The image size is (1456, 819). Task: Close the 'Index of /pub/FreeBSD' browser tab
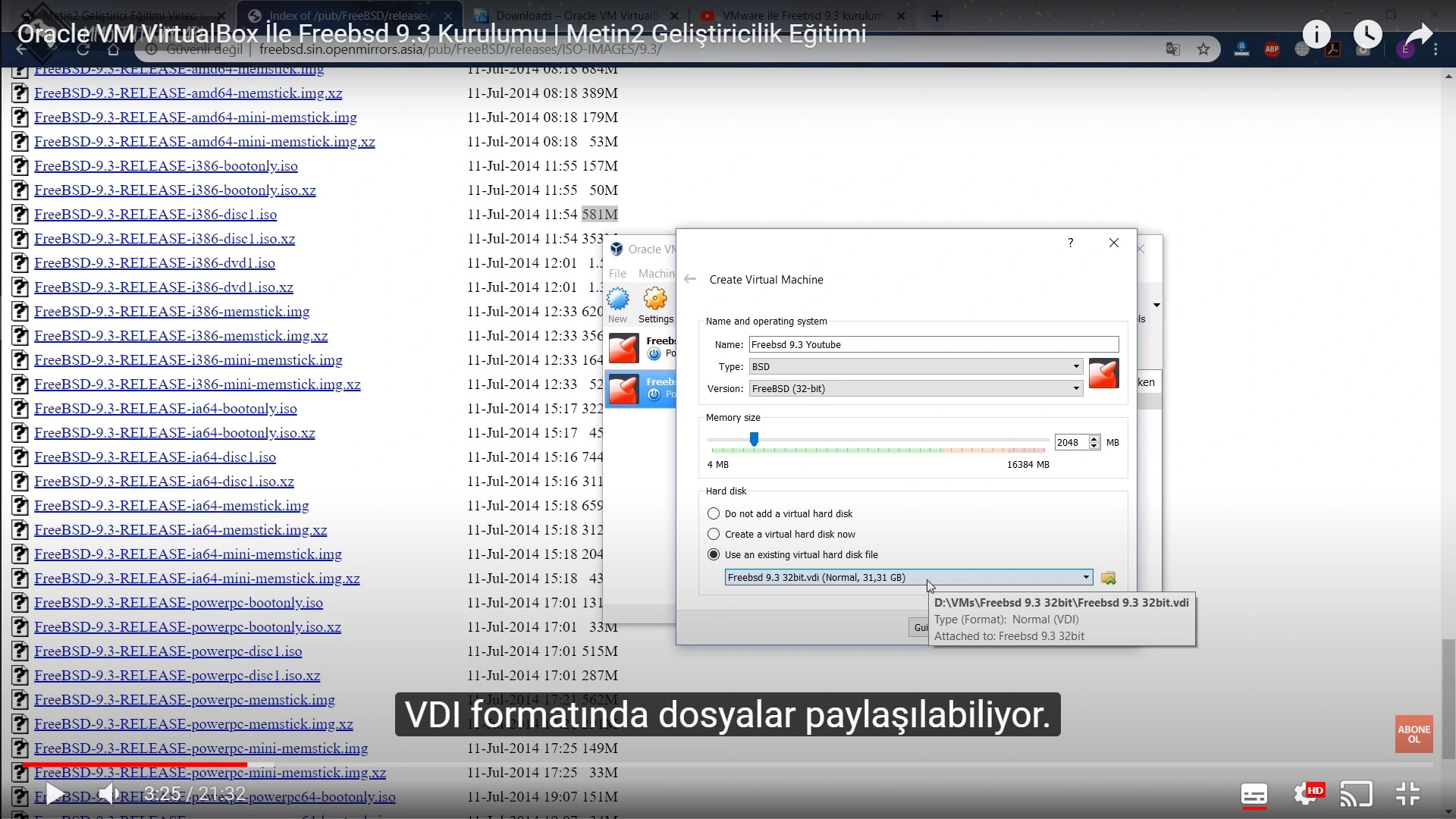tap(449, 16)
